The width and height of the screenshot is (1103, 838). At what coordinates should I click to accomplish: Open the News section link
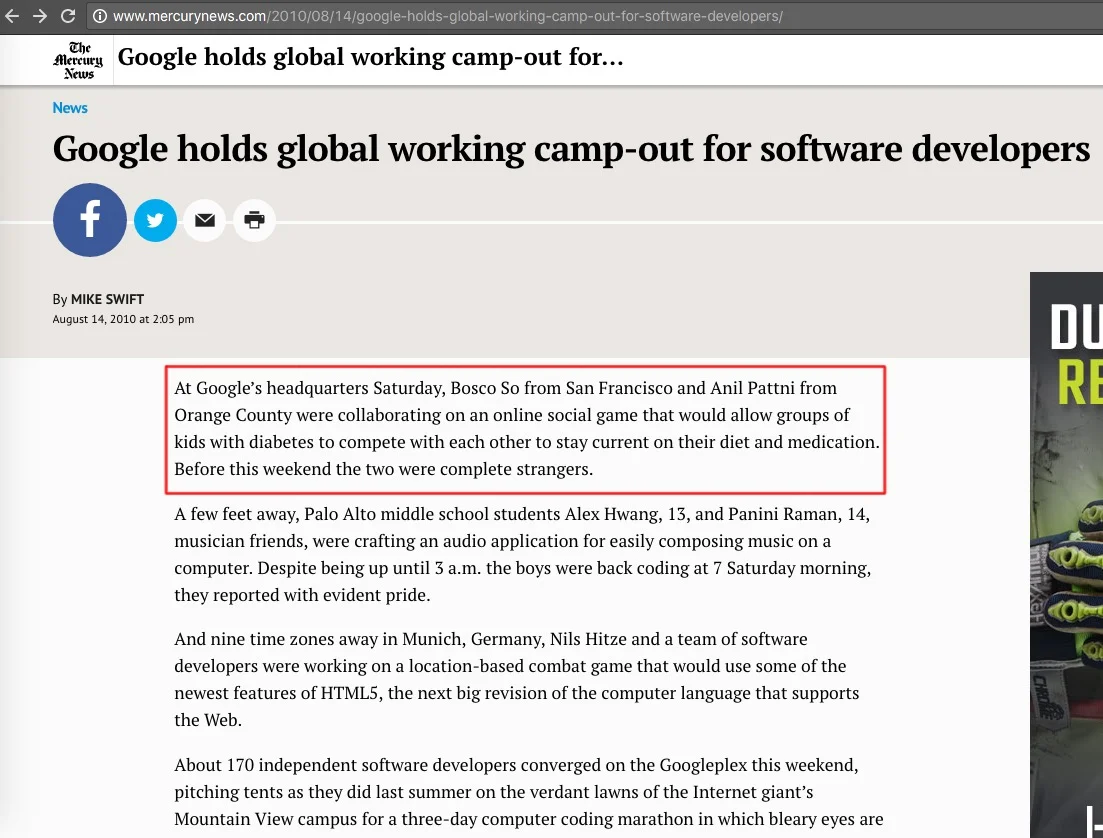pyautogui.click(x=70, y=108)
